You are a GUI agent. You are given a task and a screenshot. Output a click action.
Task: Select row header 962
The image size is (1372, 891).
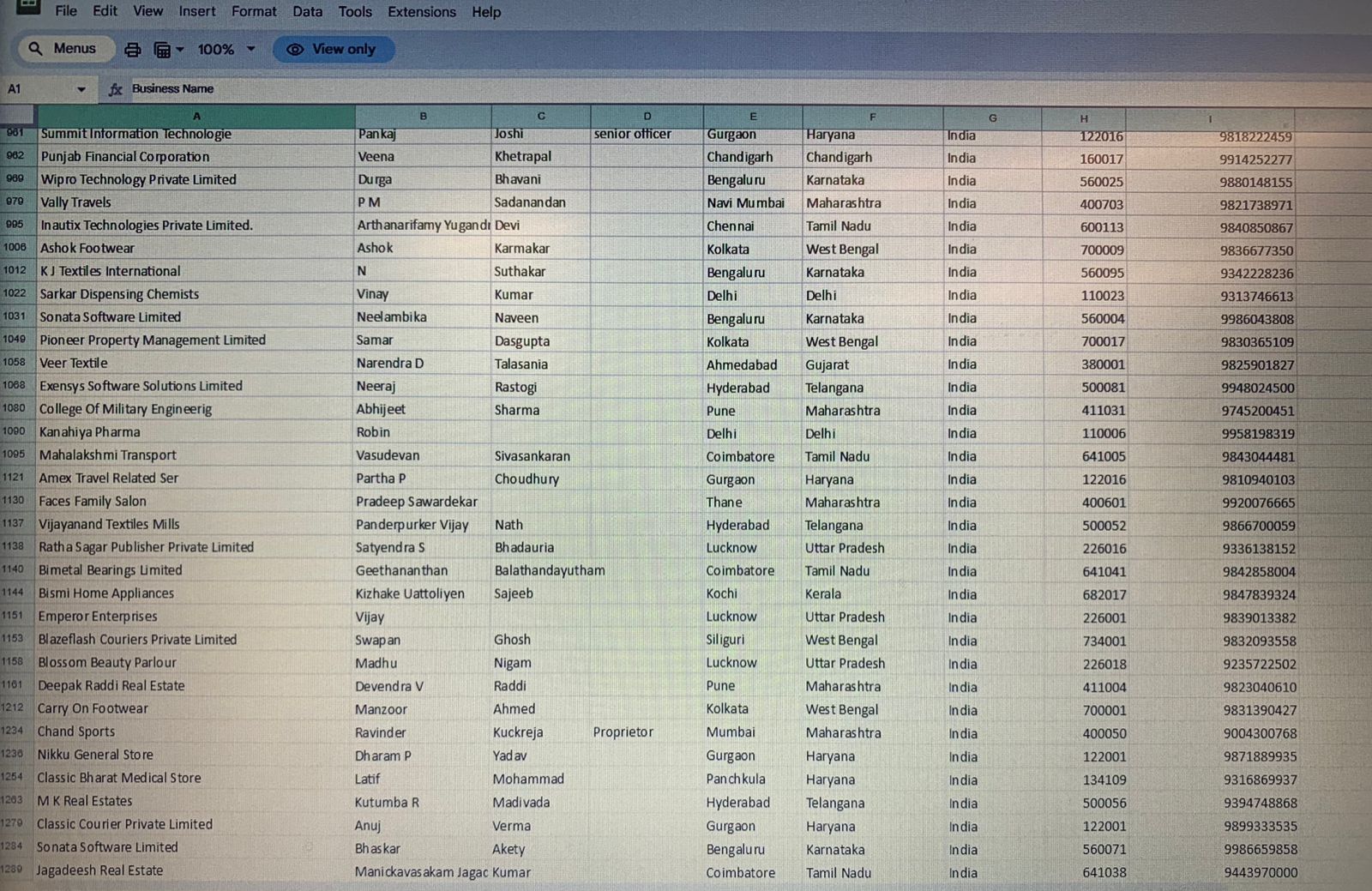click(x=15, y=155)
